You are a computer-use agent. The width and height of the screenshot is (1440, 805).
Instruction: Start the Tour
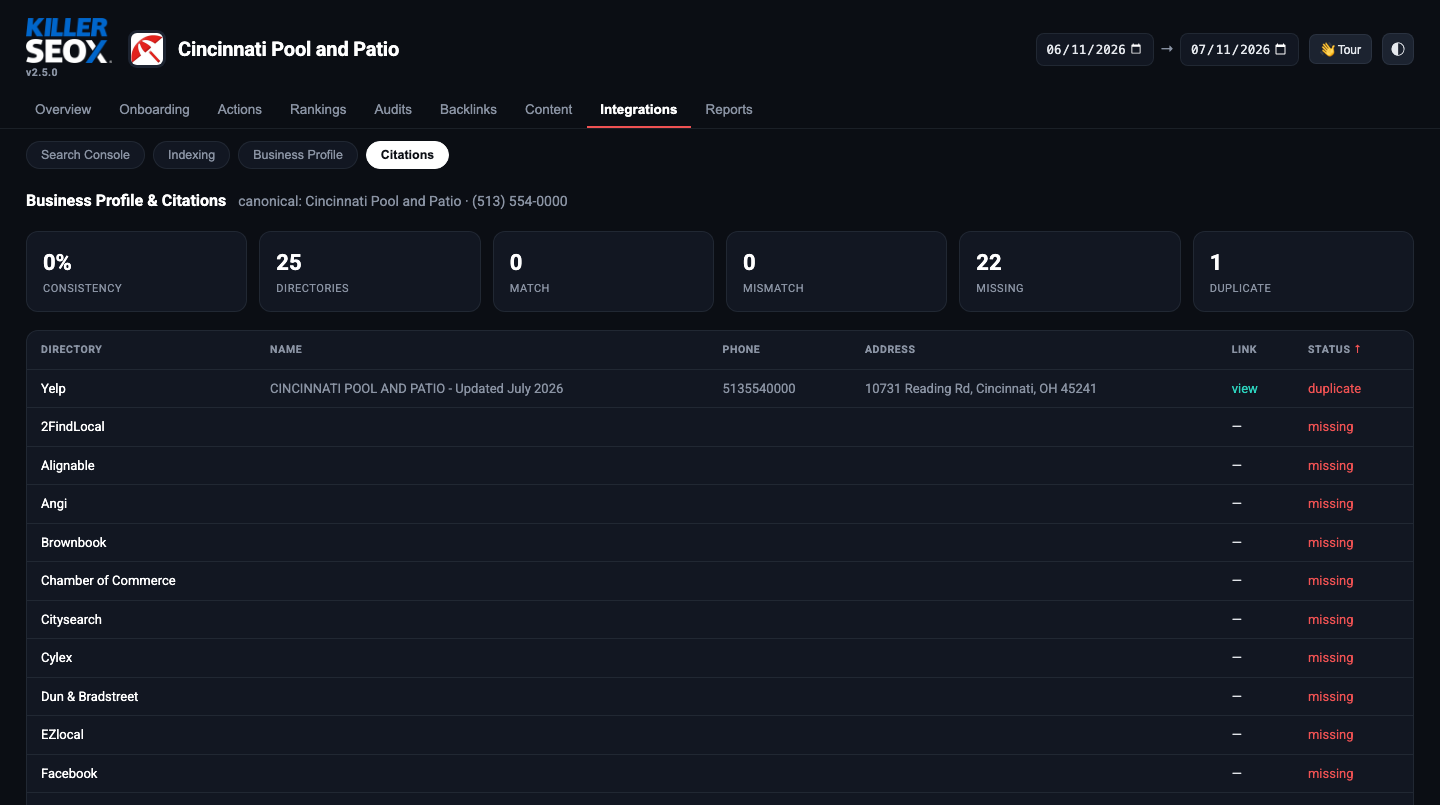1340,49
